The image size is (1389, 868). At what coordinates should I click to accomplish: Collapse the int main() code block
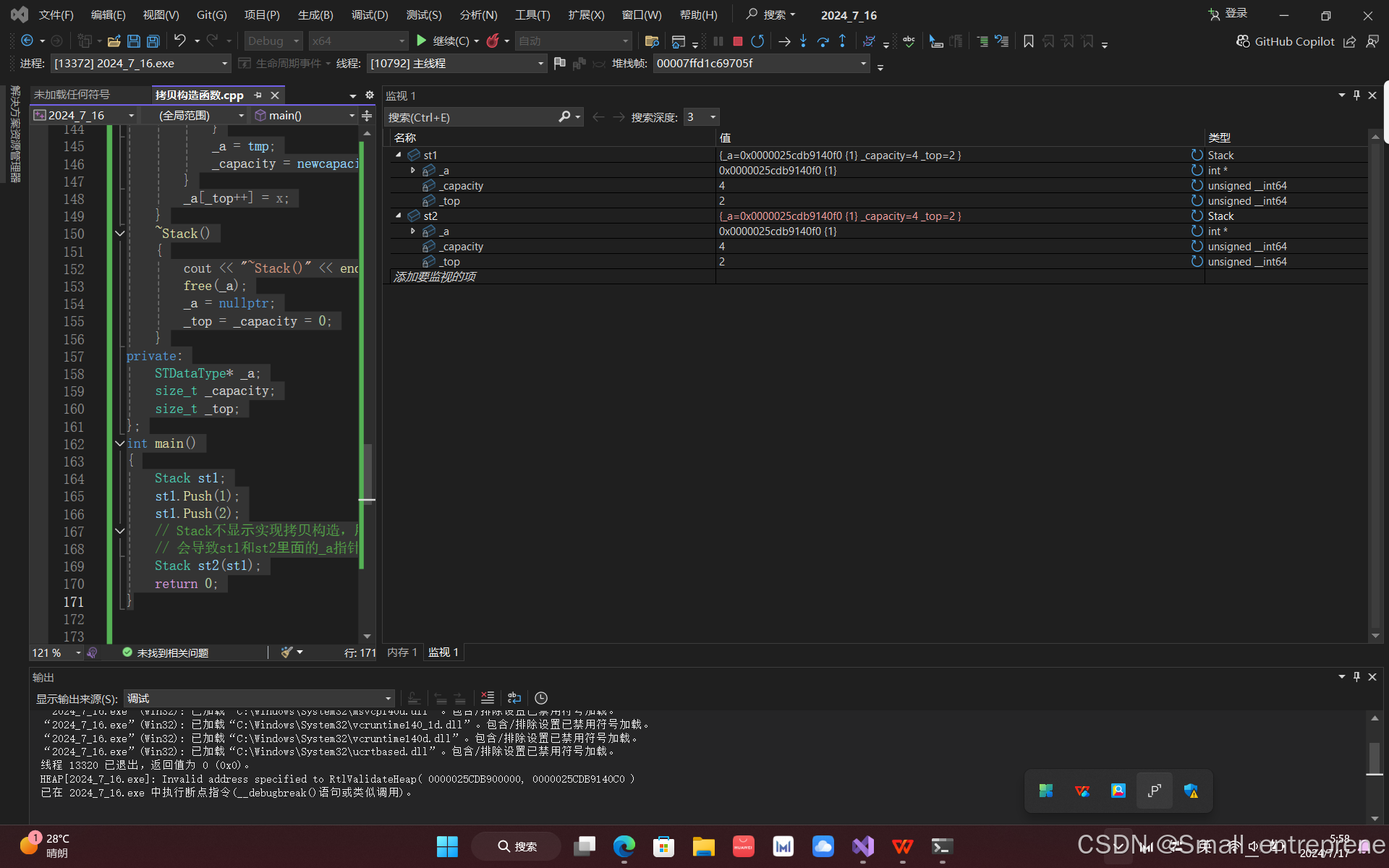[119, 443]
